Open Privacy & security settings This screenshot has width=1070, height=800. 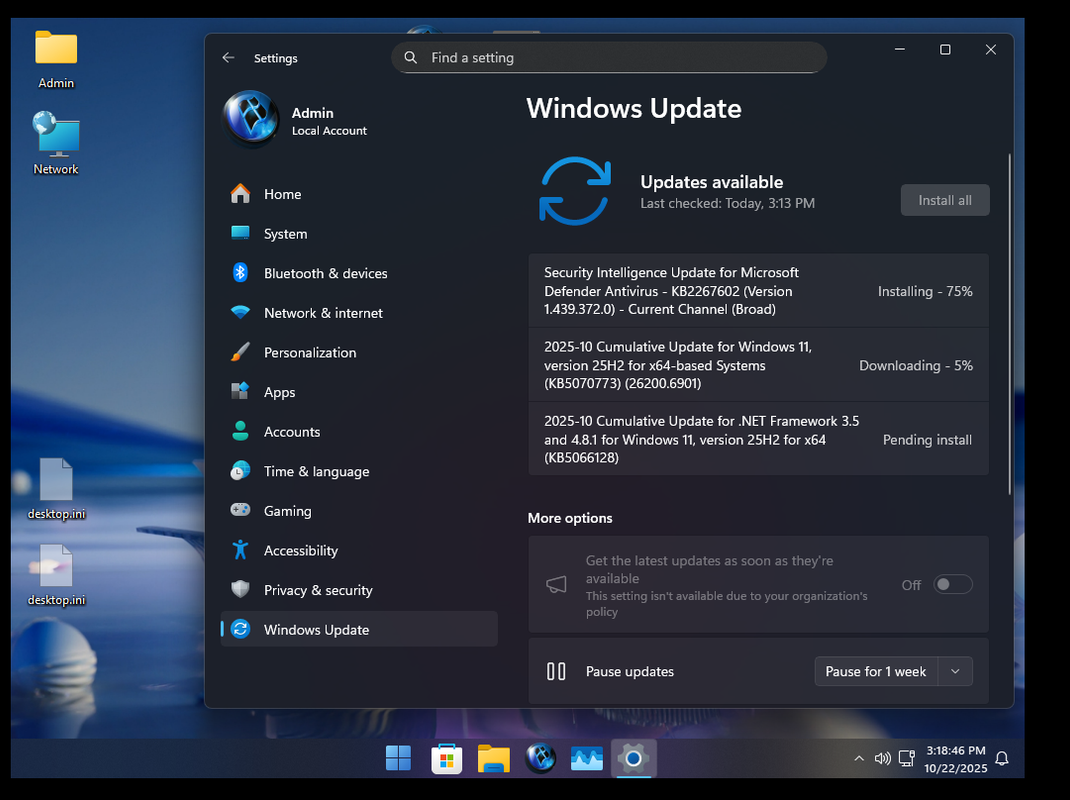coord(359,590)
